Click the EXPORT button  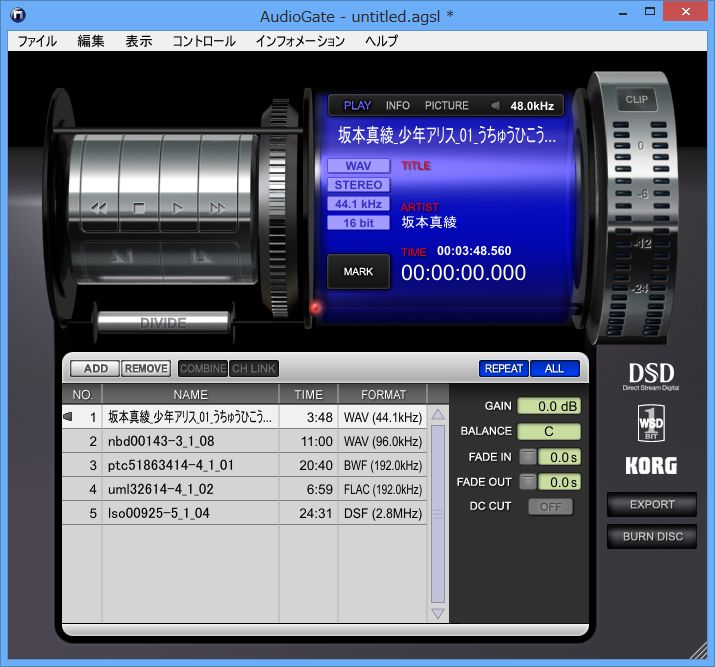(652, 504)
